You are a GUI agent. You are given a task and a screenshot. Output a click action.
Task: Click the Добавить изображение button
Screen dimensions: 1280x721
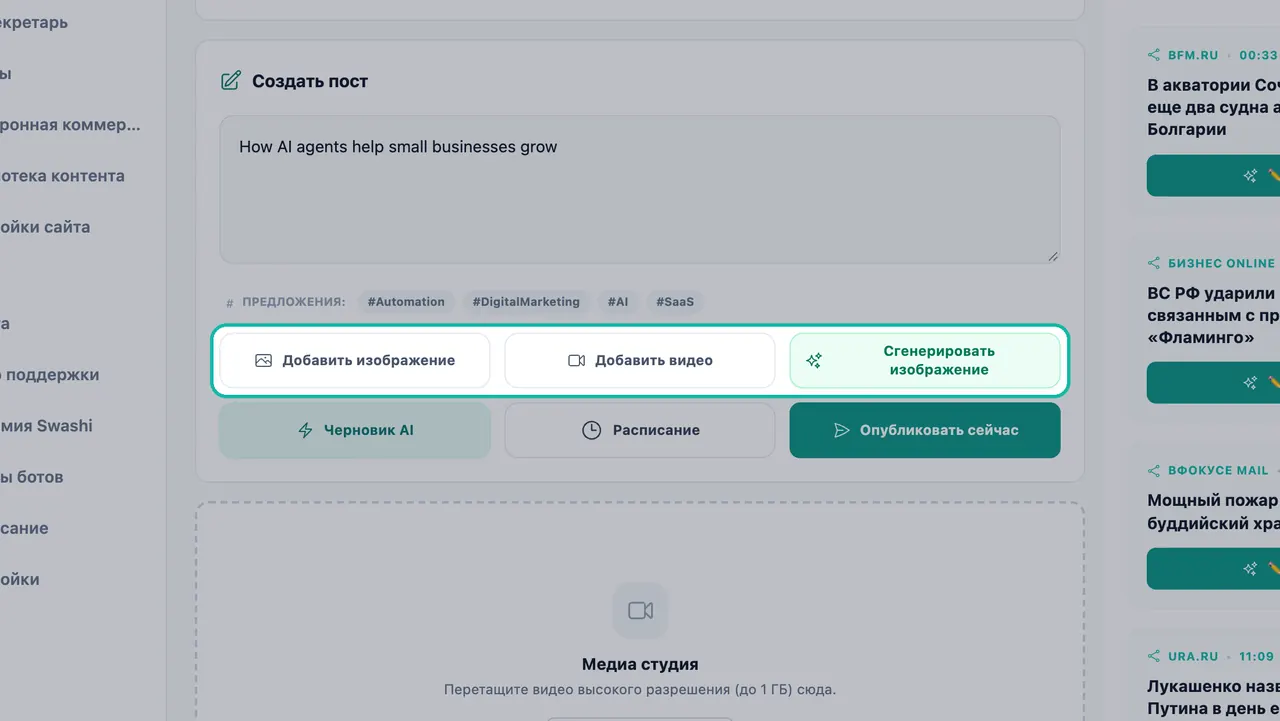(355, 360)
